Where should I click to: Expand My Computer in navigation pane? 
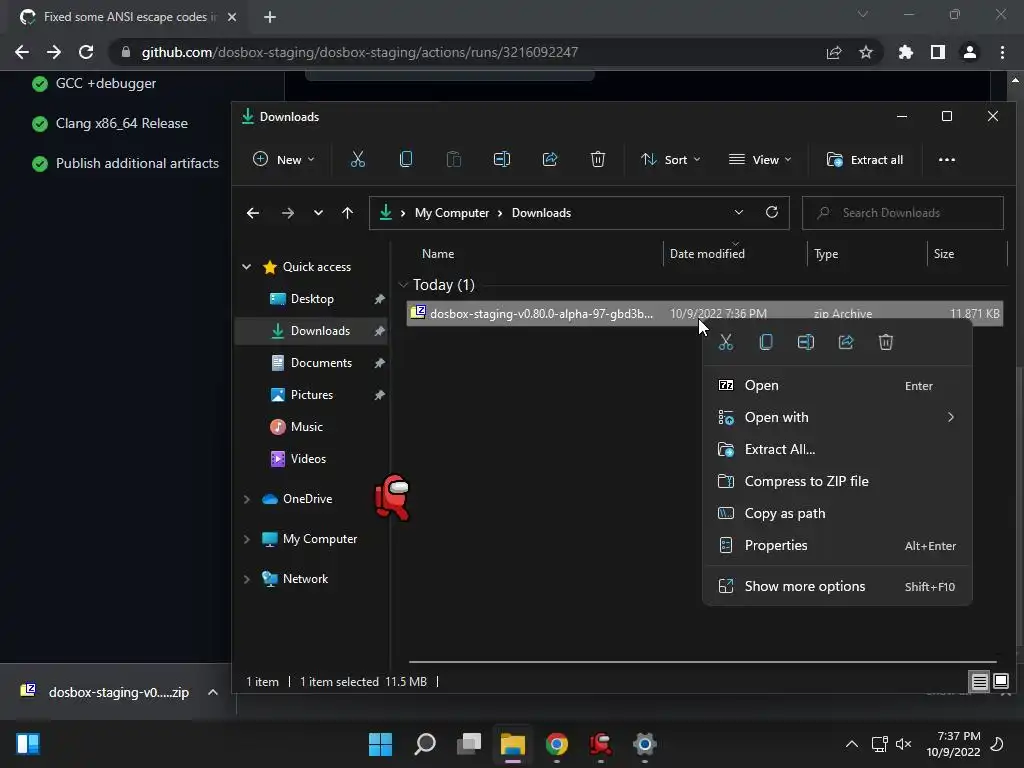point(247,539)
